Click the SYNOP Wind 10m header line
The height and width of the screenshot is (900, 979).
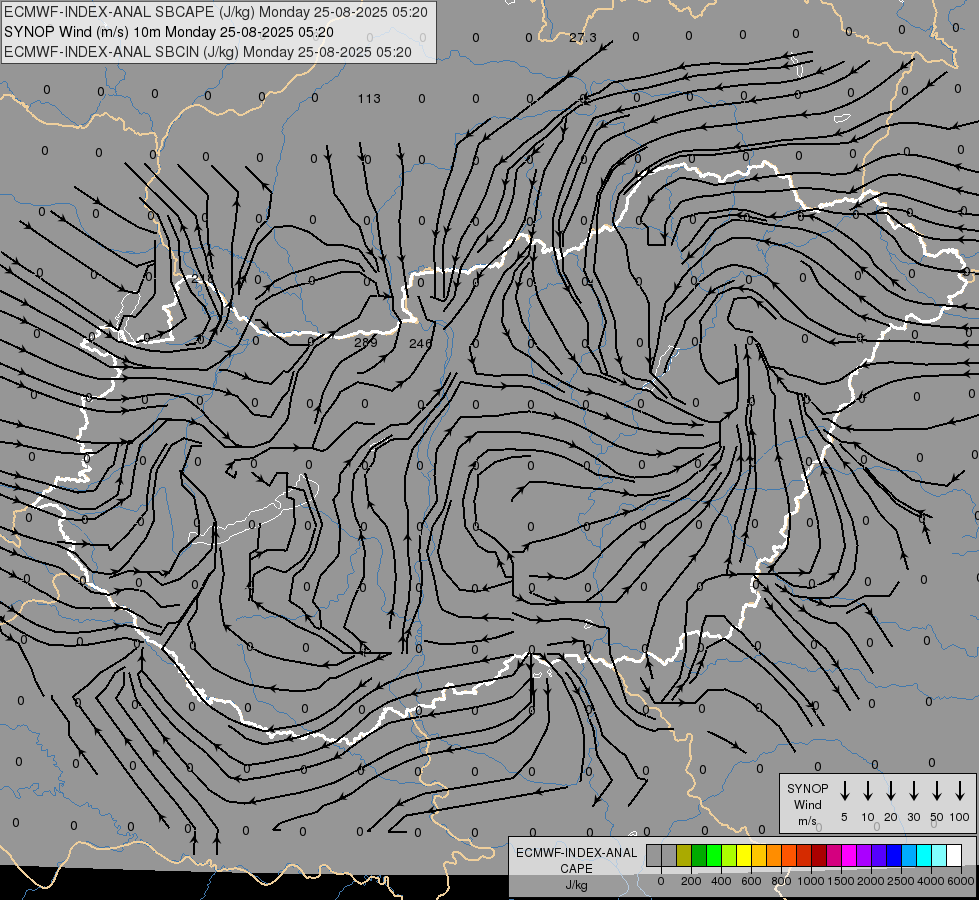click(x=169, y=32)
